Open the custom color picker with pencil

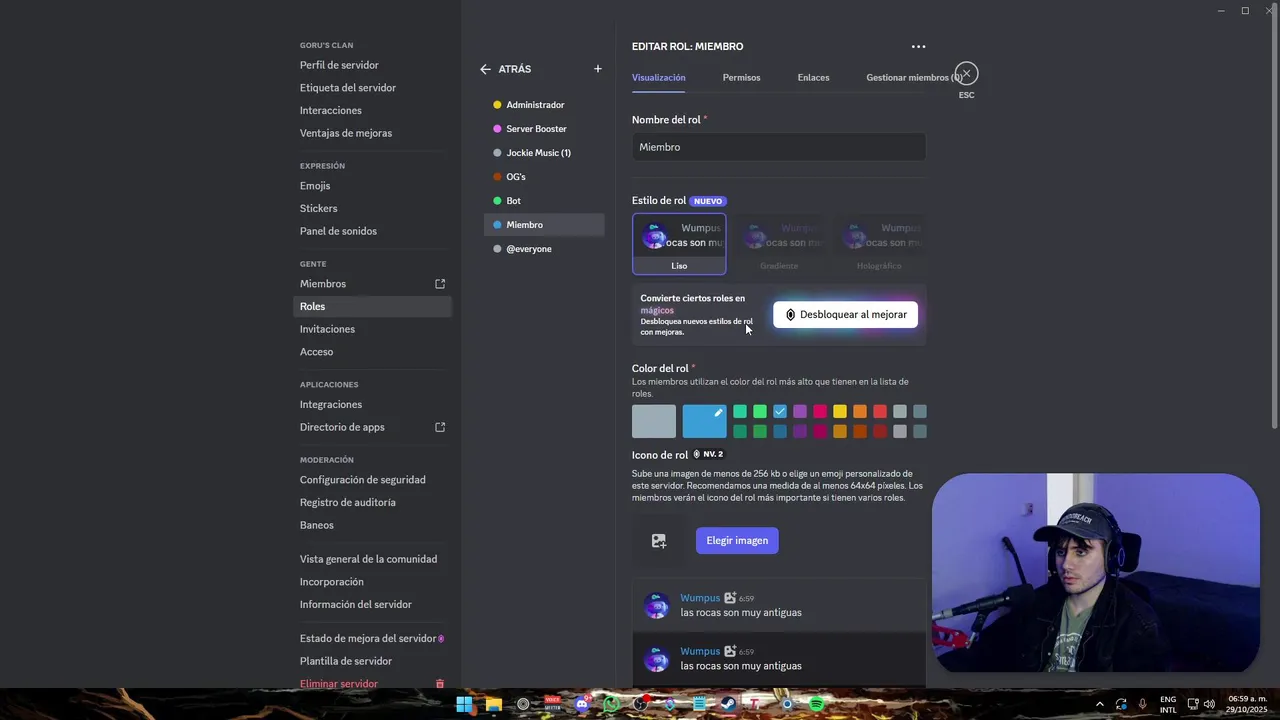pyautogui.click(x=704, y=421)
